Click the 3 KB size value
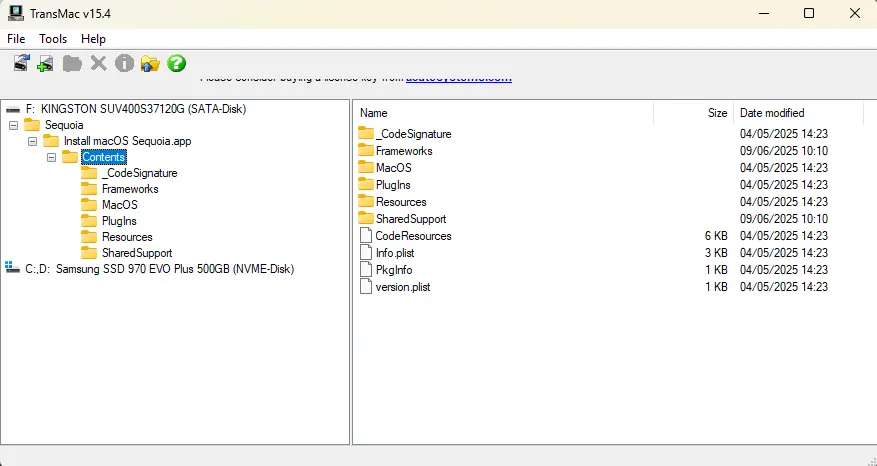 tap(716, 253)
